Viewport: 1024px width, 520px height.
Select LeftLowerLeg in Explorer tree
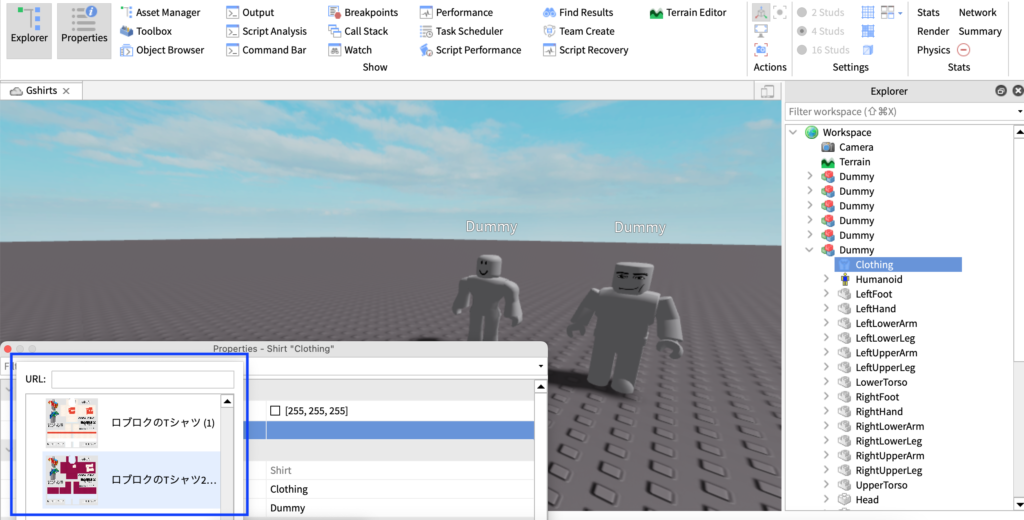(x=885, y=338)
